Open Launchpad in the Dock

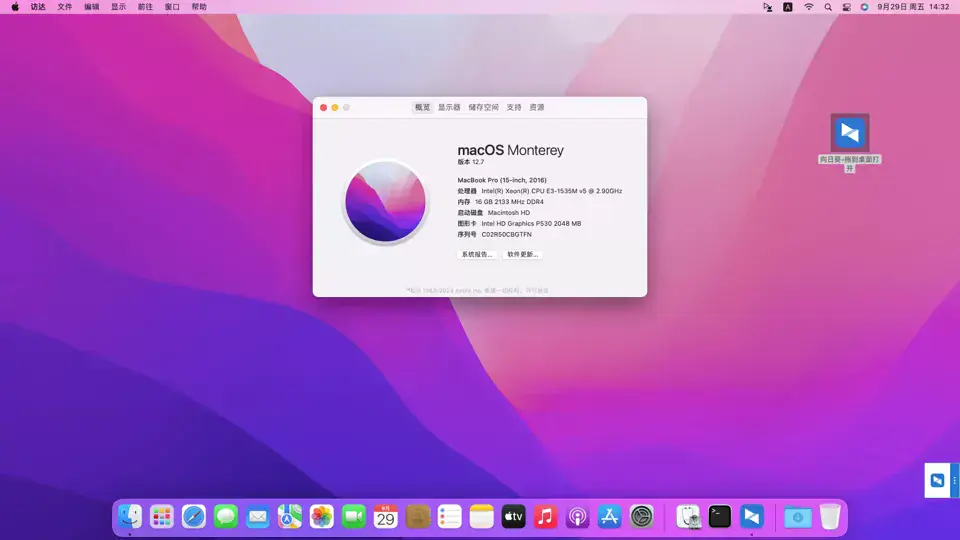pos(162,517)
